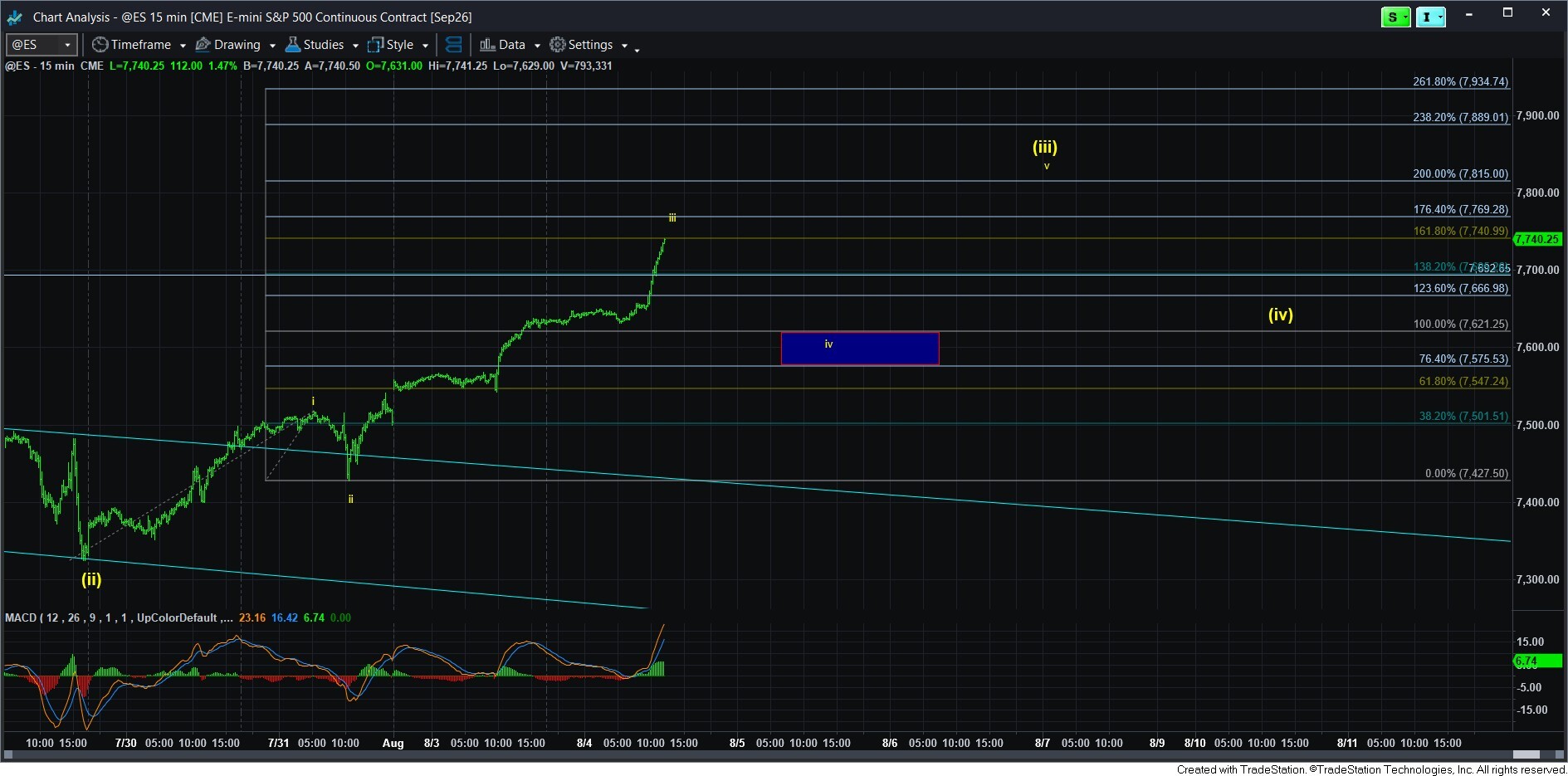Expand the Style dropdown arrow

(425, 46)
